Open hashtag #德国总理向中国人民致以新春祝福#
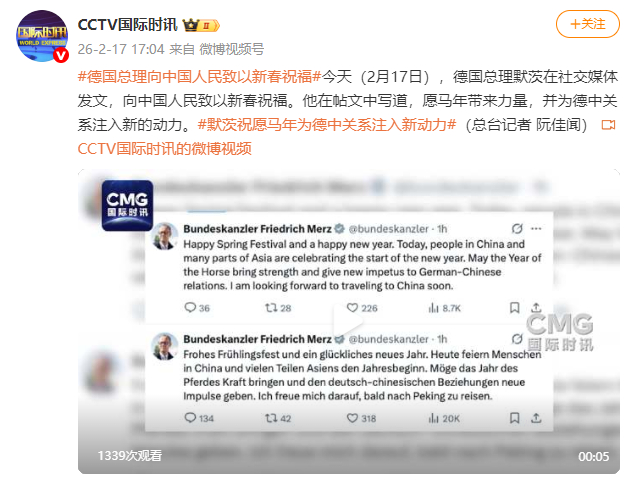Image resolution: width=633 pixels, height=485 pixels. point(199,76)
